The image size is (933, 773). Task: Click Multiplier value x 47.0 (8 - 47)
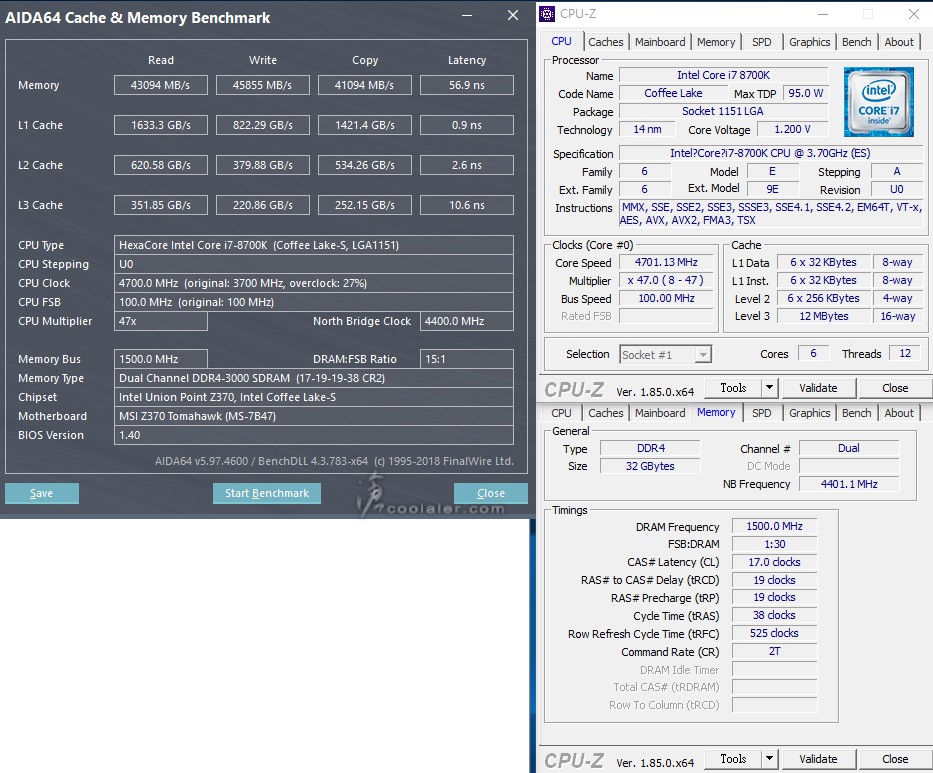666,280
